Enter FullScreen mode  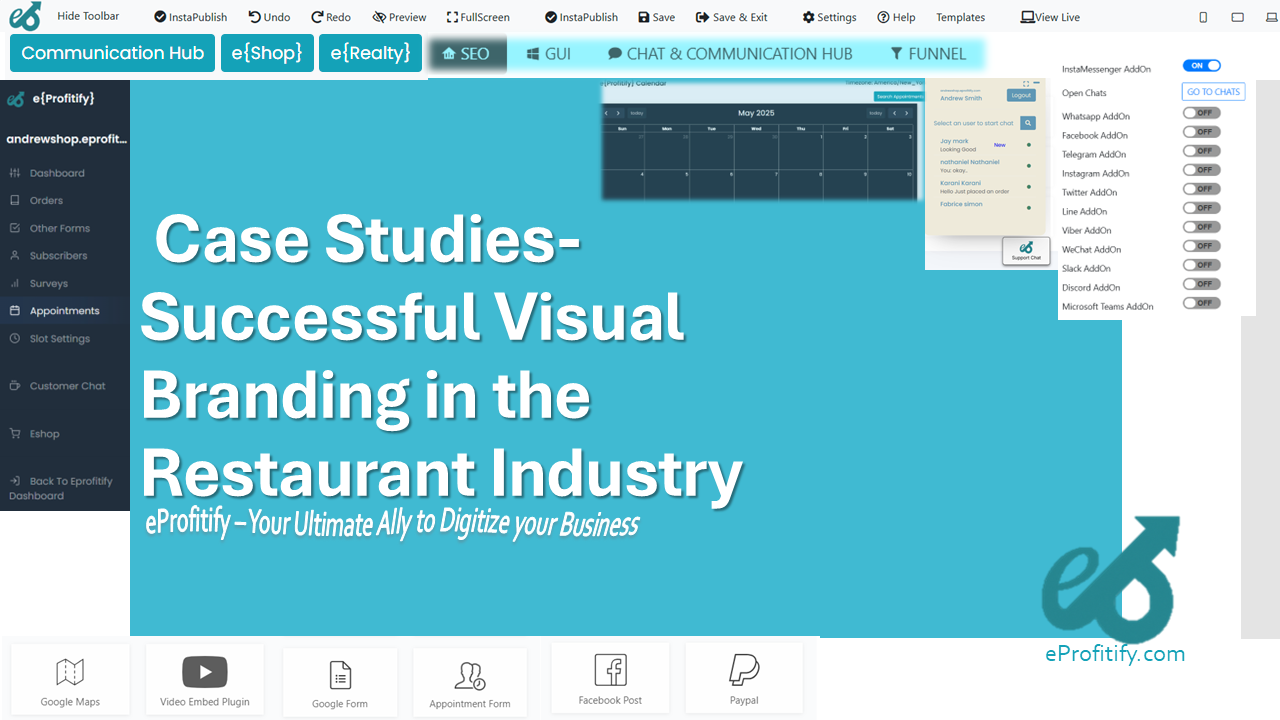coord(478,16)
